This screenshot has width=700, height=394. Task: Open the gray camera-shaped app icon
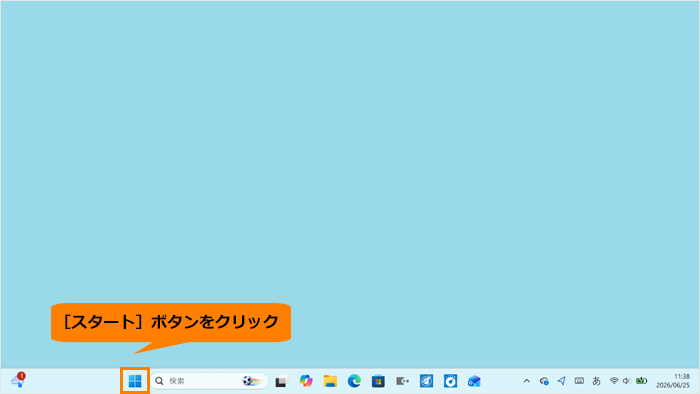(402, 381)
